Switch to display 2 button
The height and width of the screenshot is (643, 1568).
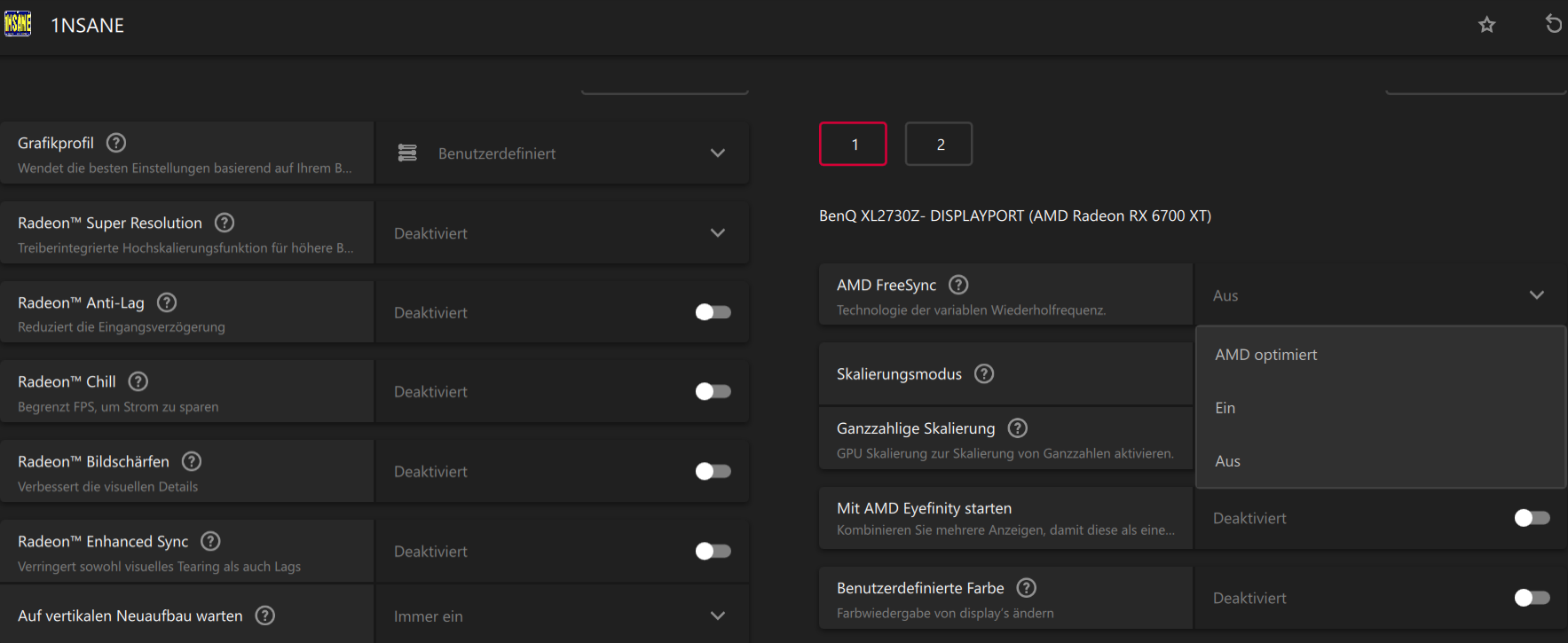[x=939, y=144]
